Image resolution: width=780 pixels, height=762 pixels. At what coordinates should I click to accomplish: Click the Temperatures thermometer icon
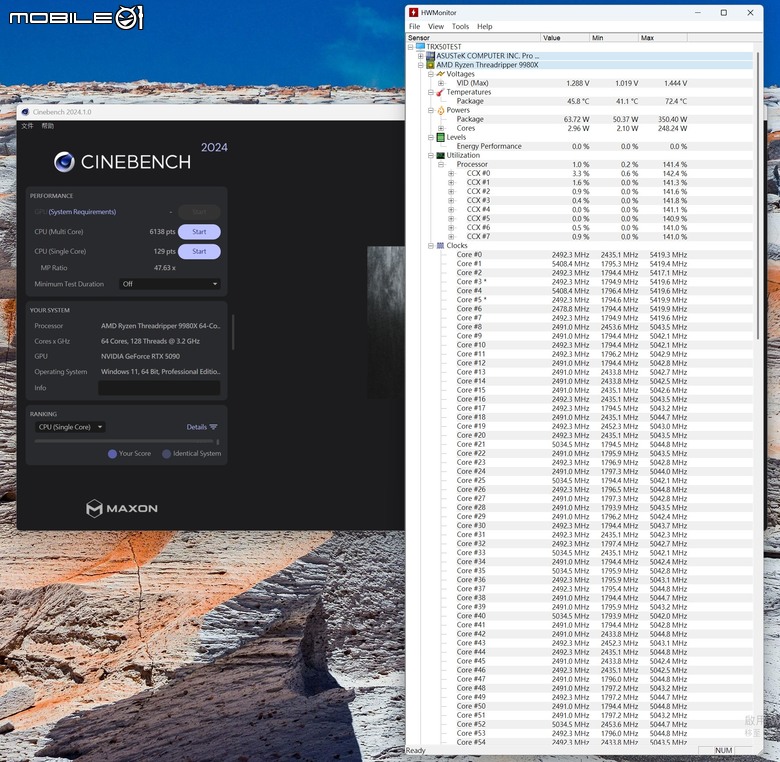[440, 92]
